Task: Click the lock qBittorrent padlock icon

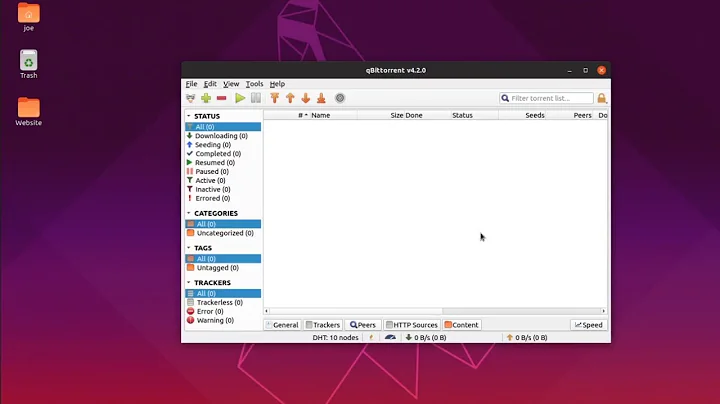Action: [x=602, y=98]
